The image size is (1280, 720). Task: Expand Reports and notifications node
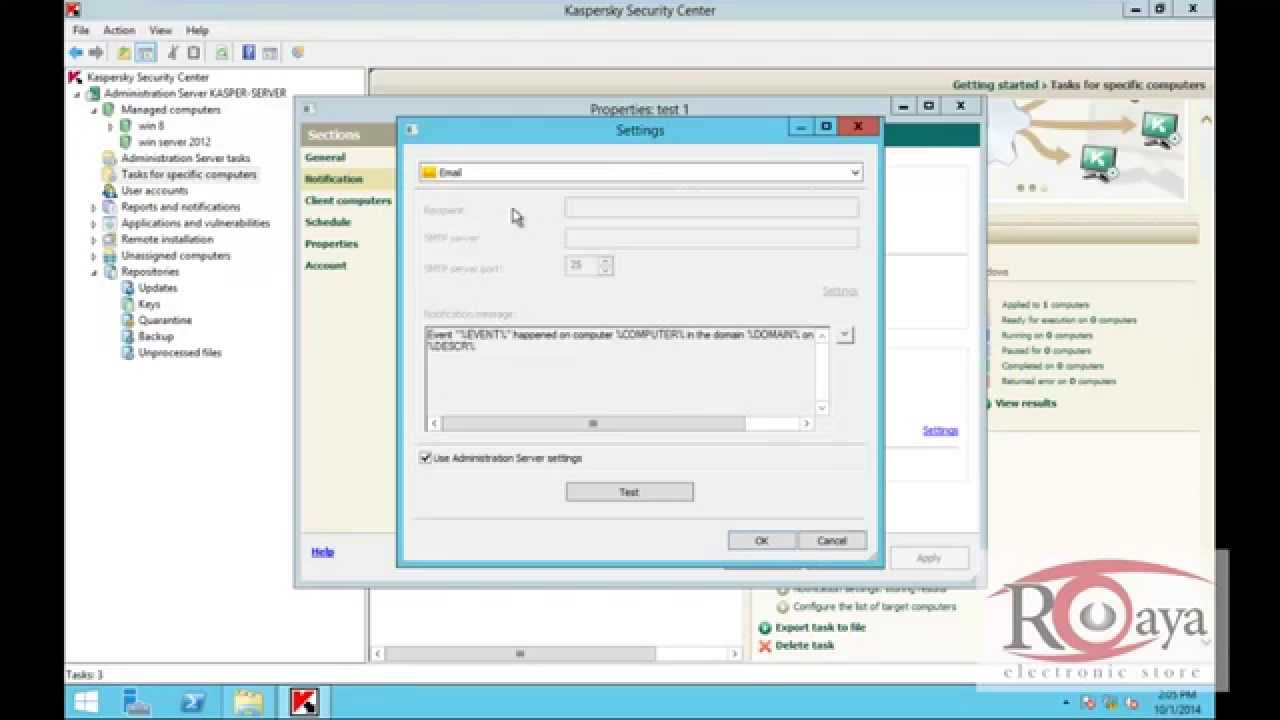[94, 207]
